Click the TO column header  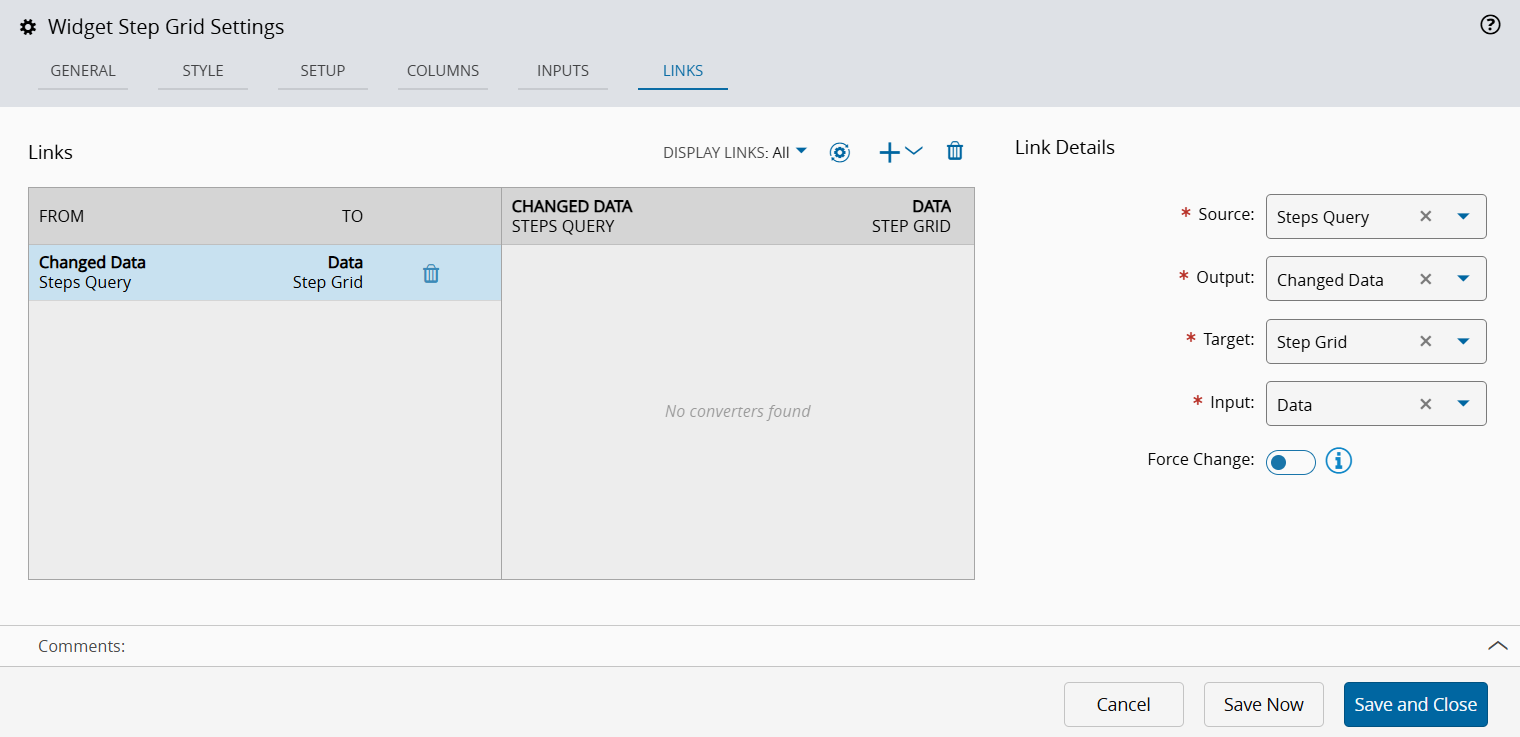(352, 216)
